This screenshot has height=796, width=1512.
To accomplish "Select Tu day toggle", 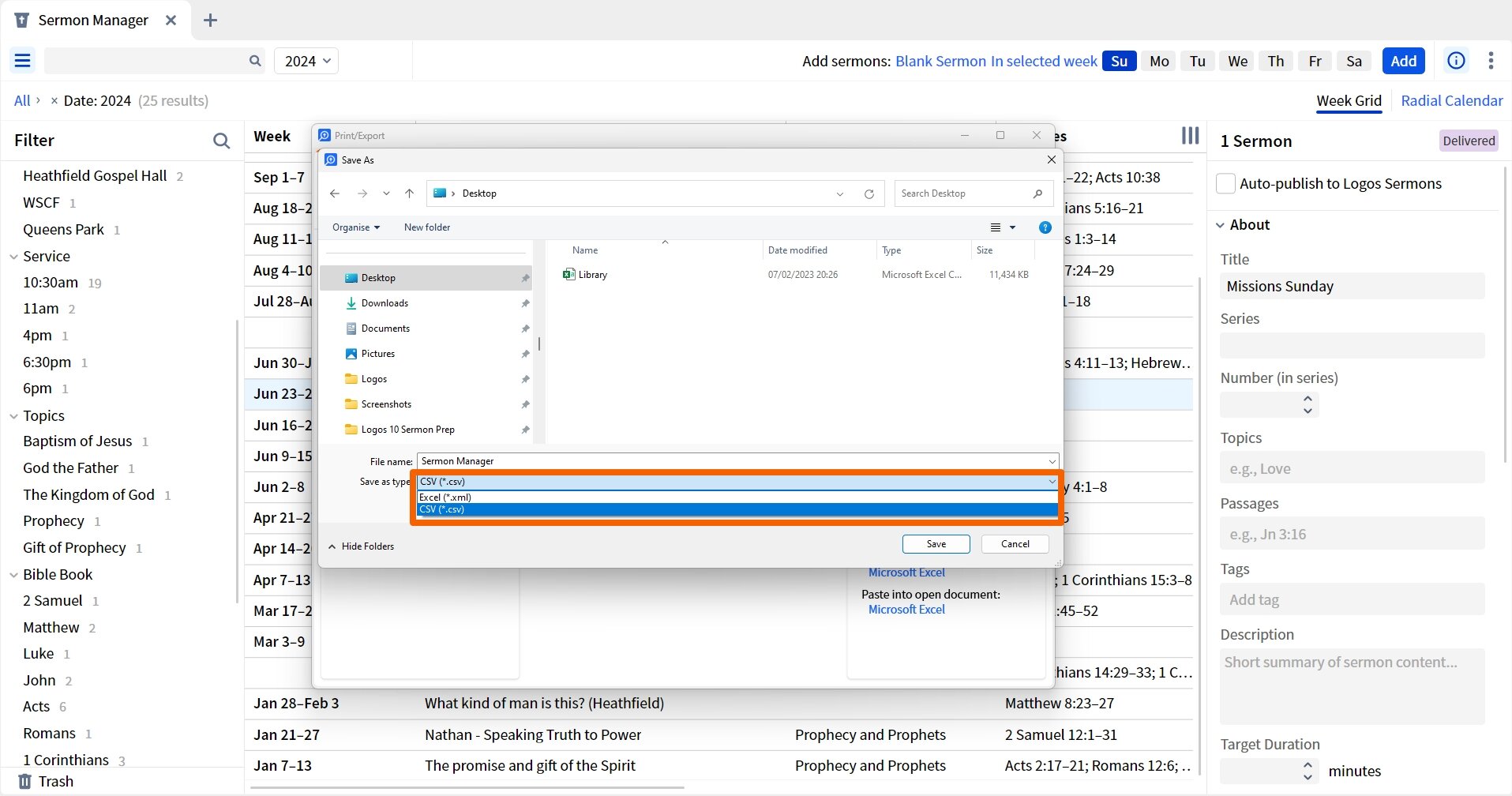I will 1198,61.
